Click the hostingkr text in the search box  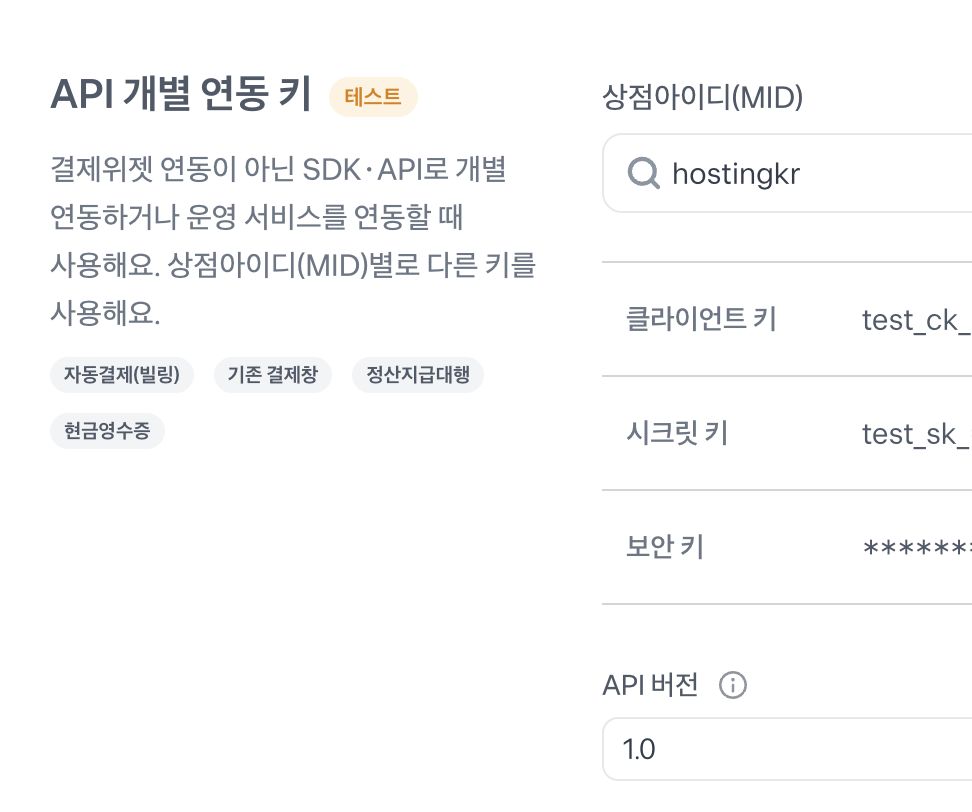click(x=736, y=174)
